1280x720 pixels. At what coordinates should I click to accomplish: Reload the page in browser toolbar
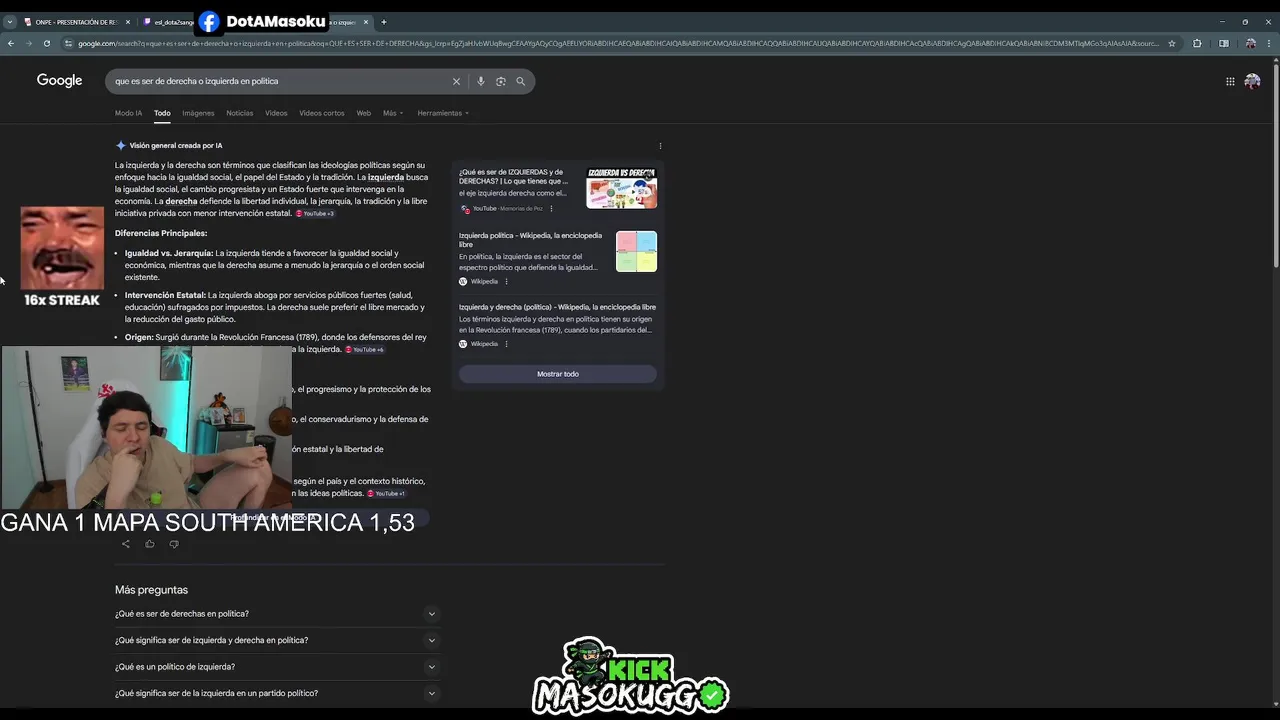pos(46,43)
